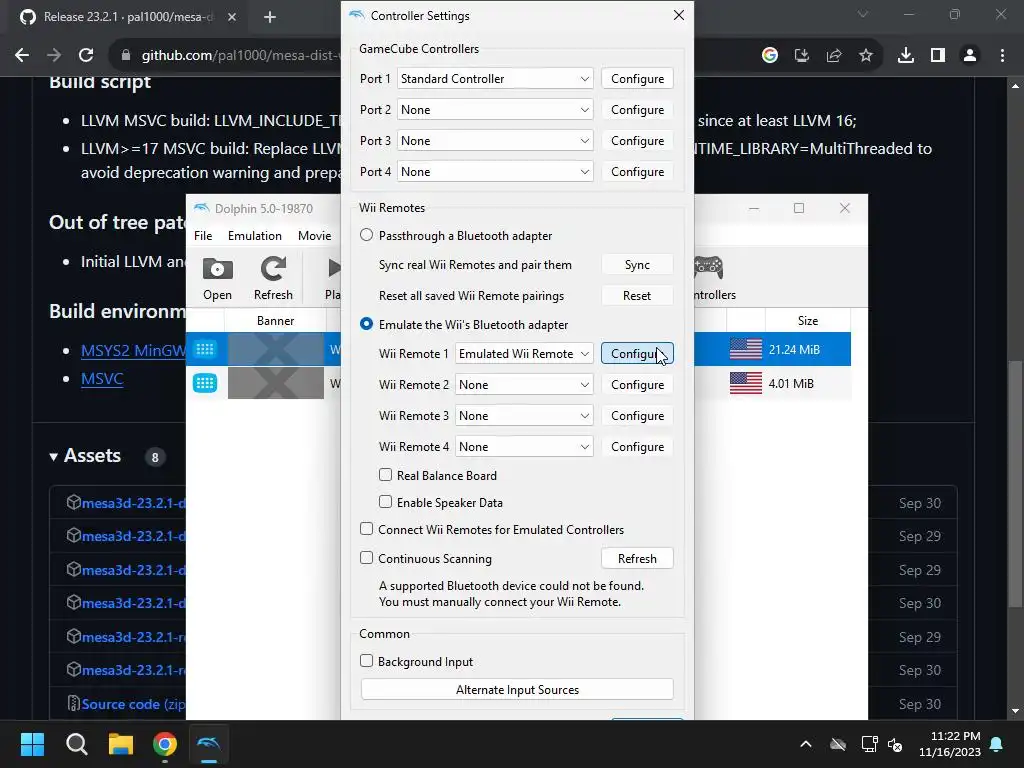This screenshot has height=768, width=1024.
Task: Open Wii Remote 1 Emulated Wii Remote dropdown
Action: pyautogui.click(x=524, y=353)
